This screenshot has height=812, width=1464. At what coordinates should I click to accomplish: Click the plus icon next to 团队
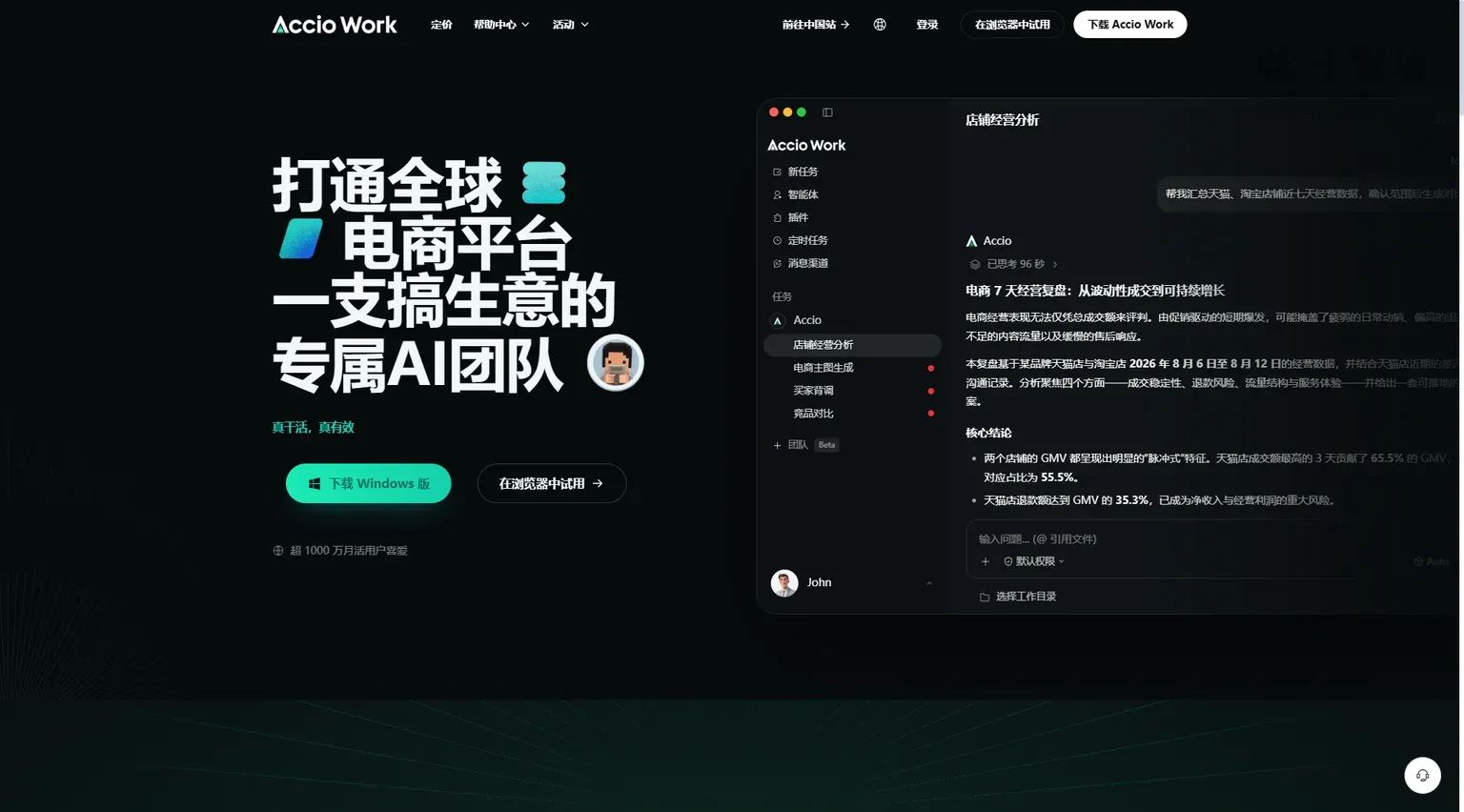[777, 445]
